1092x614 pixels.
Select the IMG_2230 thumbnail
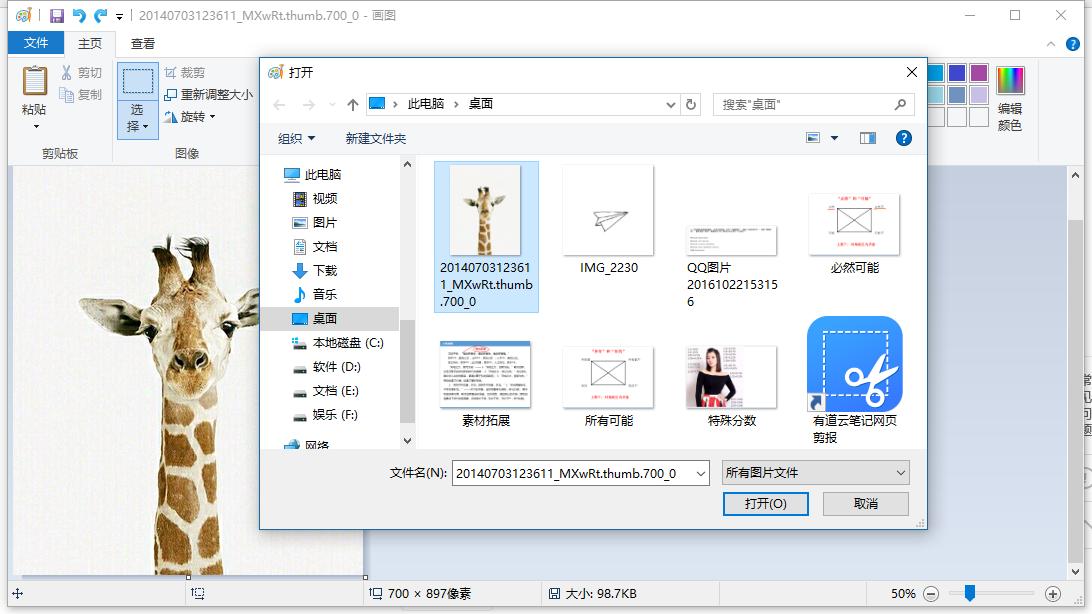tap(607, 209)
